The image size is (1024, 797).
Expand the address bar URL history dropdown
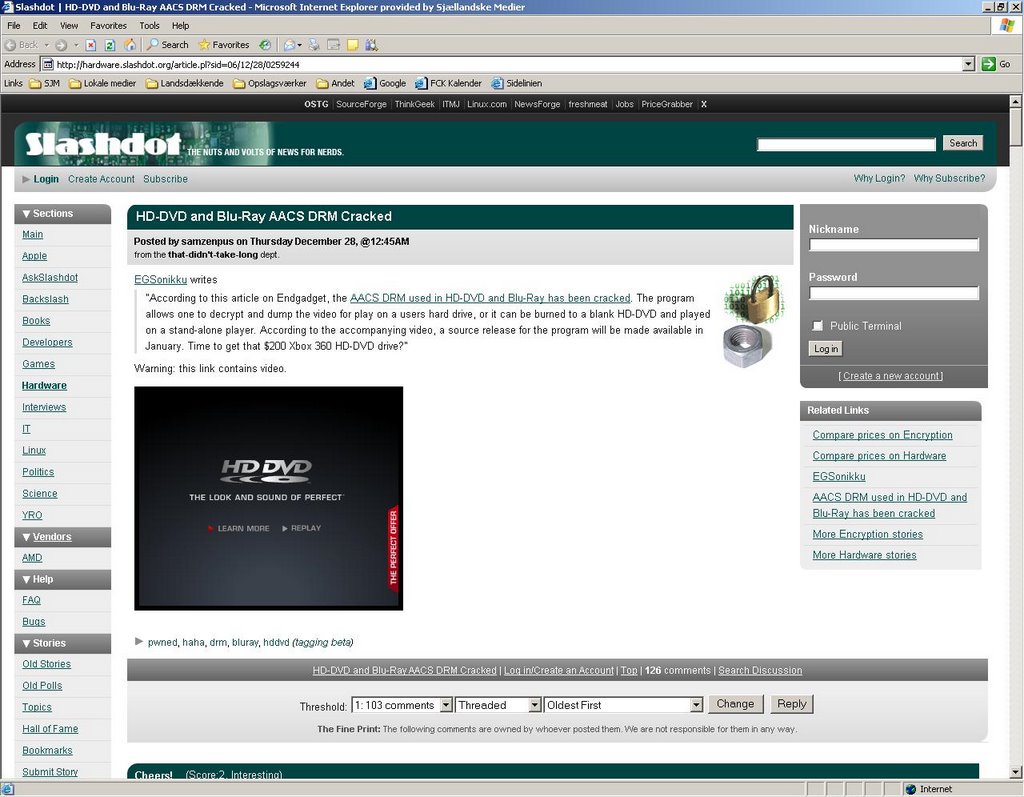tap(969, 64)
